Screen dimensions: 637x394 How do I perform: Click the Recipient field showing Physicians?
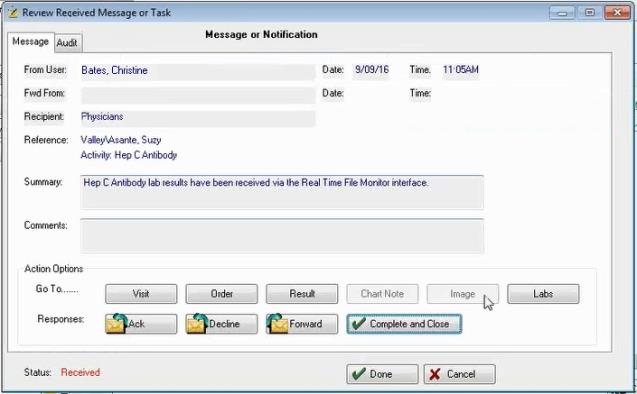[198, 118]
